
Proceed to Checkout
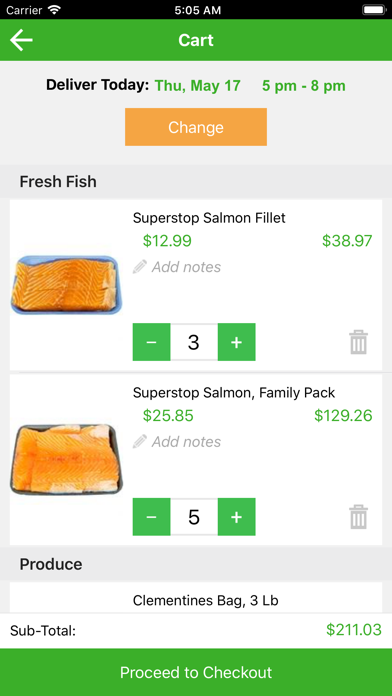(x=196, y=672)
